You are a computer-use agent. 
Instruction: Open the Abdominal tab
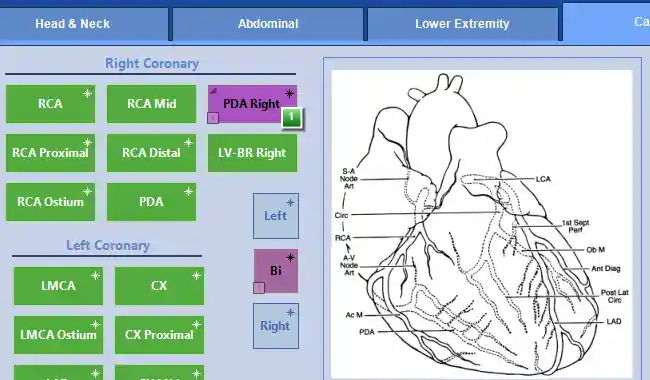click(x=268, y=24)
